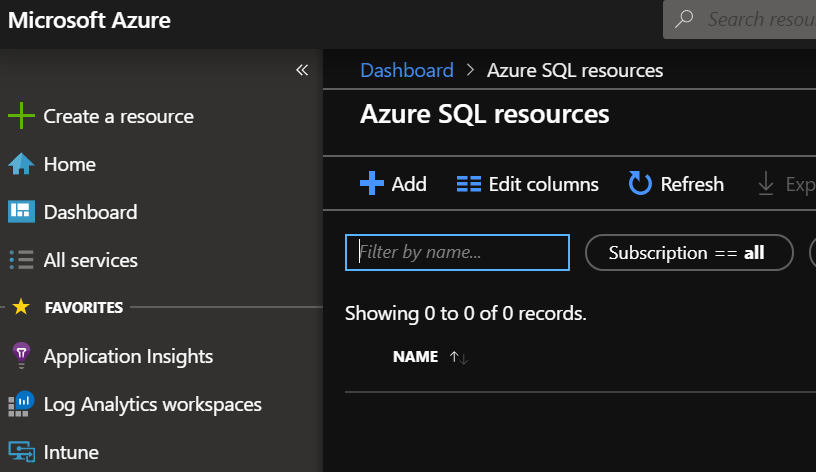Click the Export download icon
The width and height of the screenshot is (816, 472).
[x=766, y=184]
